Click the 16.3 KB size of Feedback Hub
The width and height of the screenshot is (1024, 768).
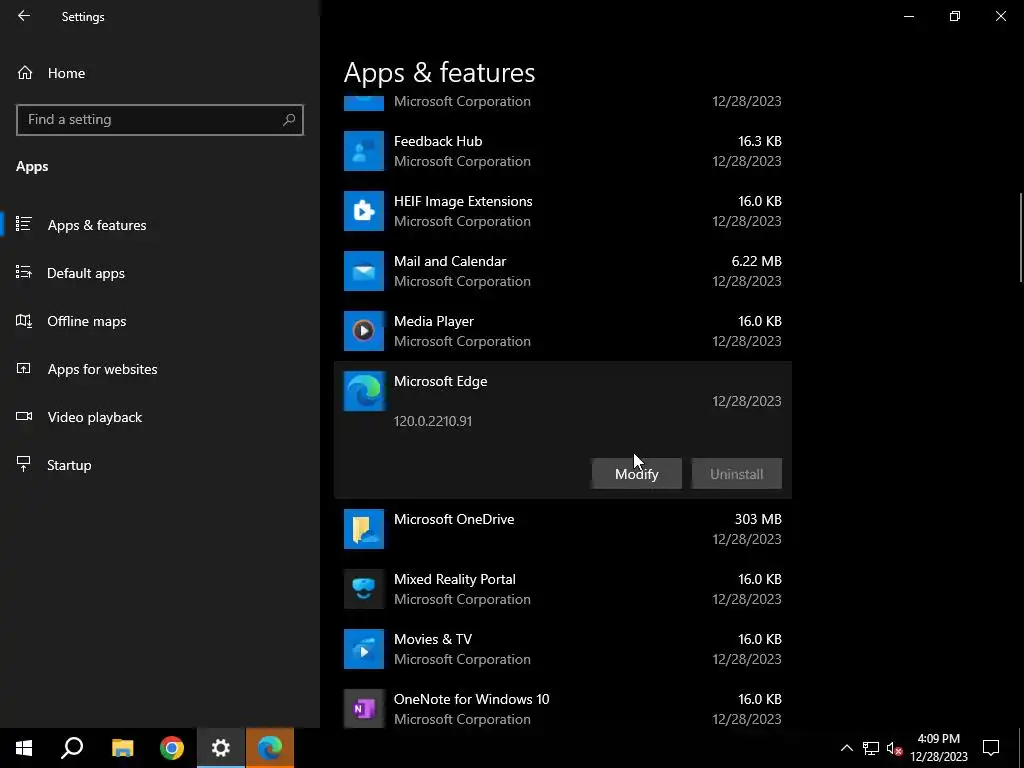(760, 141)
